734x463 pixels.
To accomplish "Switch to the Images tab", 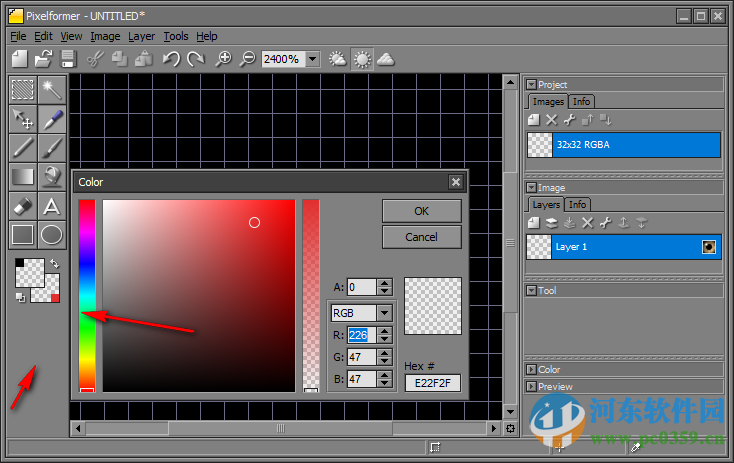I will click(x=548, y=101).
